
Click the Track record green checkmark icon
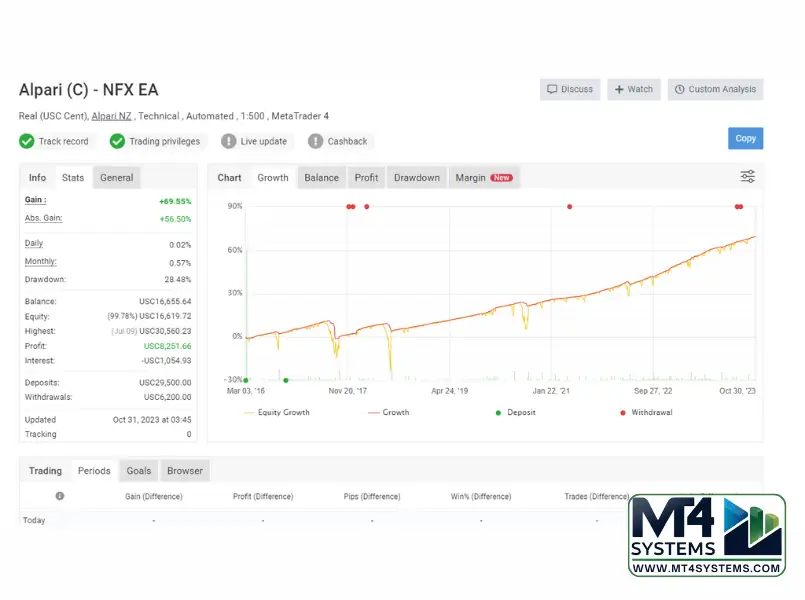tap(27, 141)
